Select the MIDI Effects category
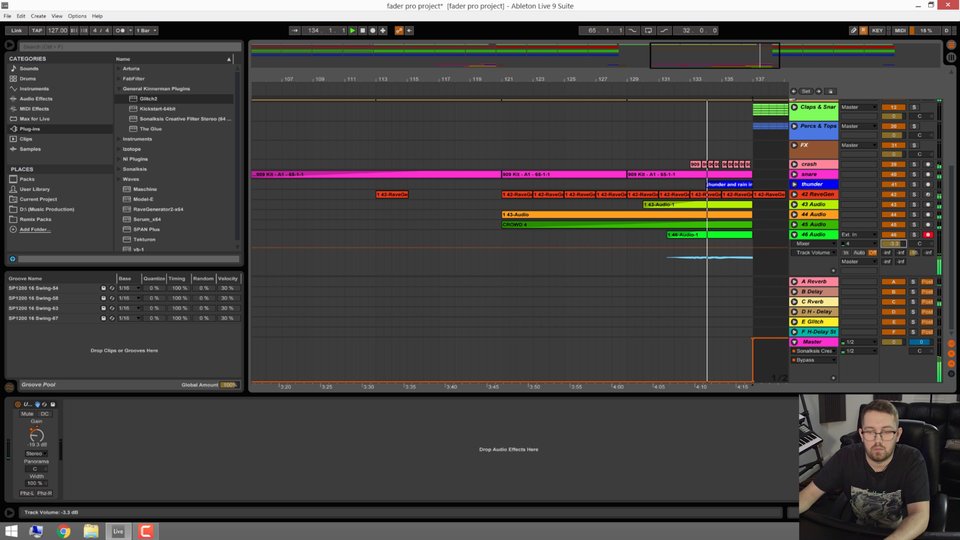 click(34, 108)
